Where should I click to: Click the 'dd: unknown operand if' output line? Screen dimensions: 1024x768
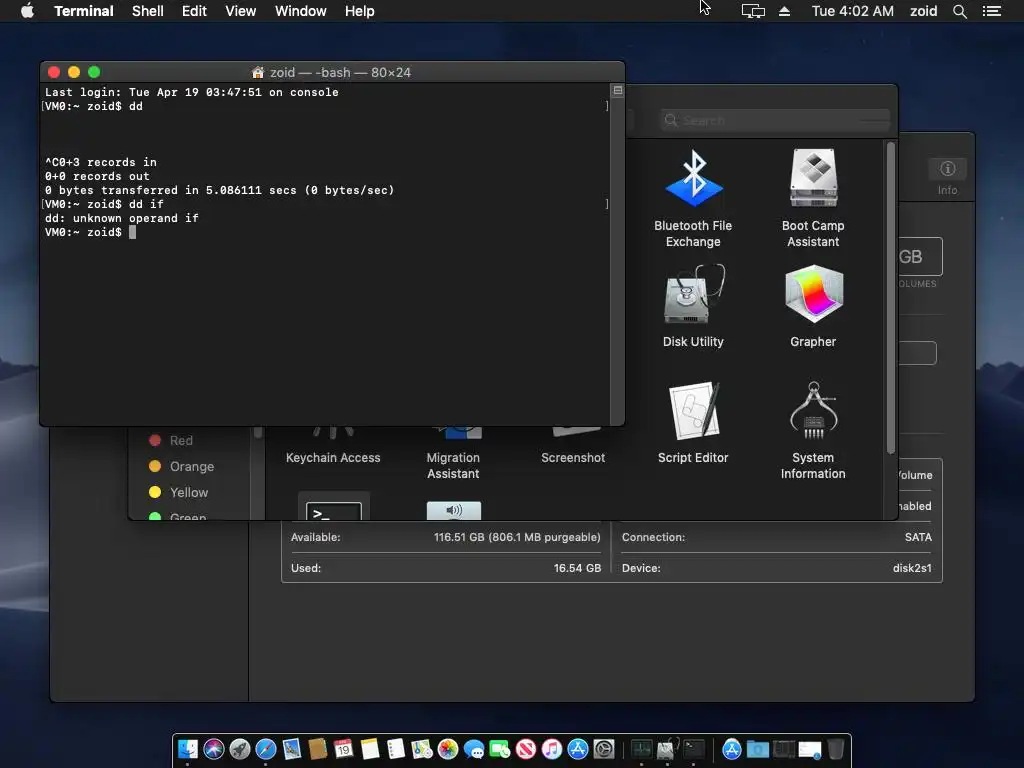[x=121, y=218]
